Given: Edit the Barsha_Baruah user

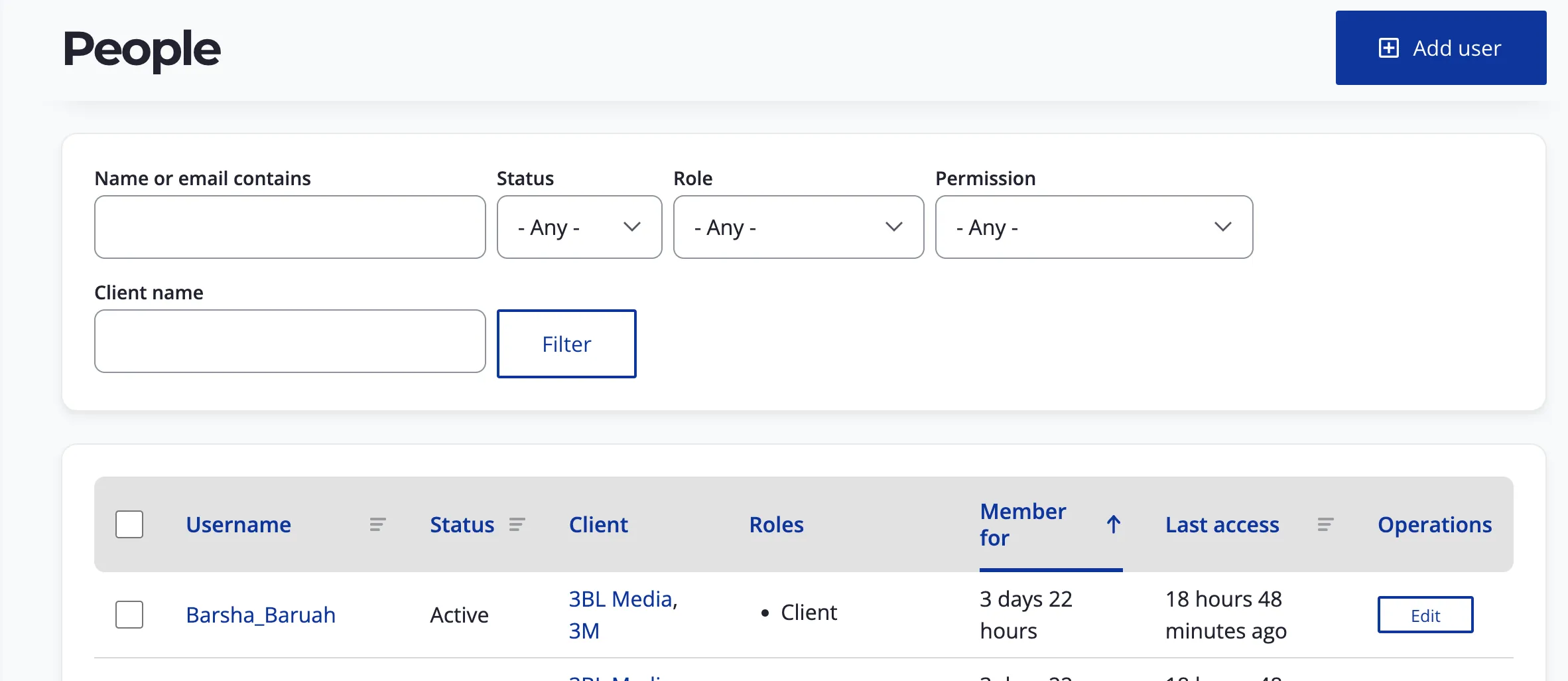Looking at the screenshot, I should pos(1425,615).
